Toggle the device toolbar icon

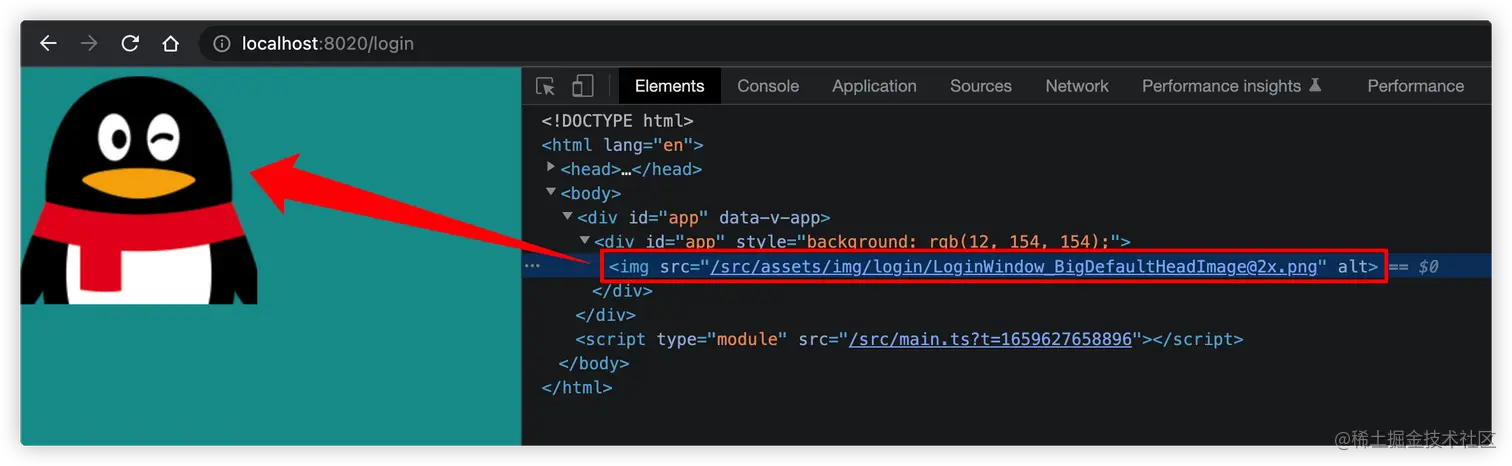point(582,86)
